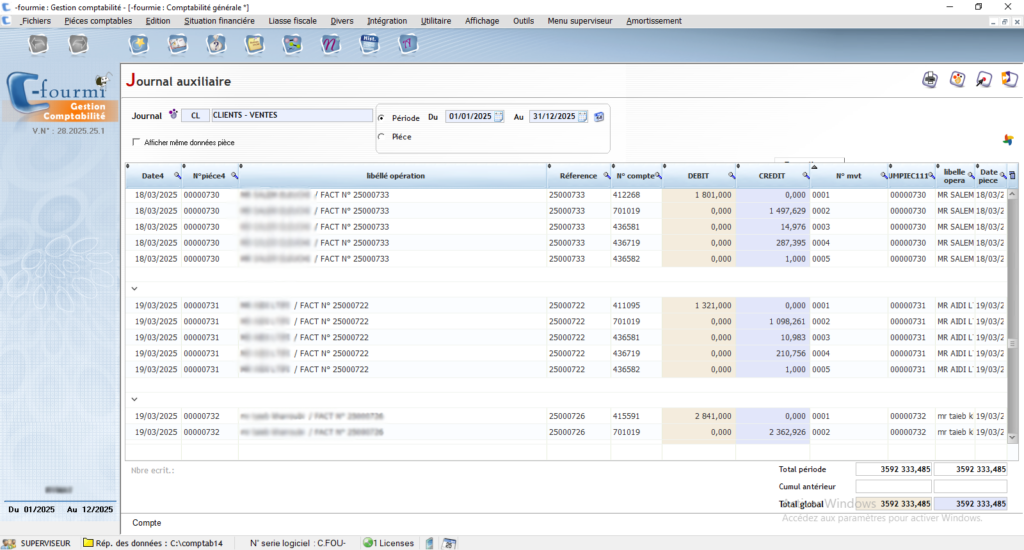The width and height of the screenshot is (1024, 550).
Task: Click the journal lookup icon beside Journal label
Action: click(x=173, y=116)
